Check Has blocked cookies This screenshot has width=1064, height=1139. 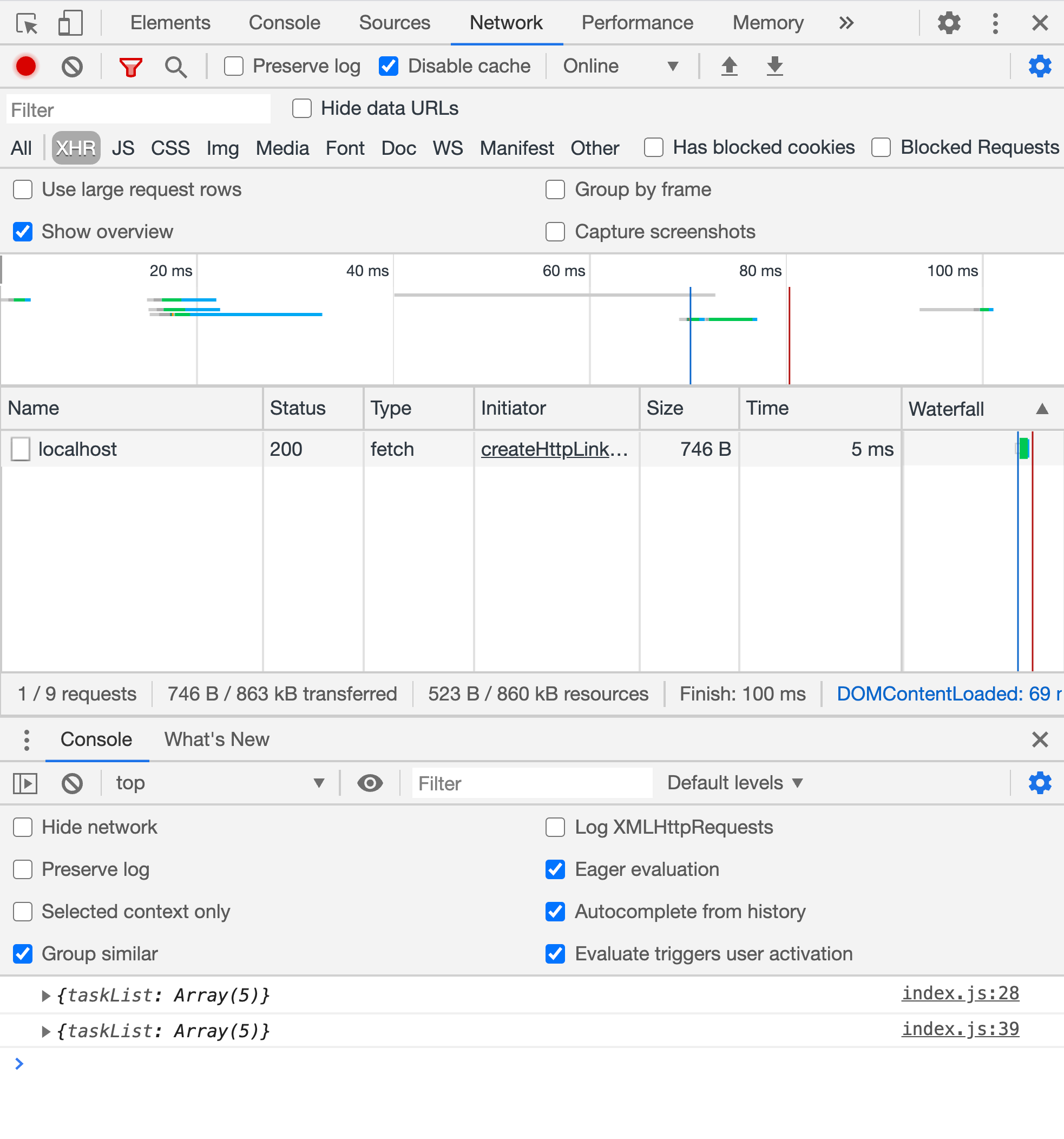click(x=653, y=147)
